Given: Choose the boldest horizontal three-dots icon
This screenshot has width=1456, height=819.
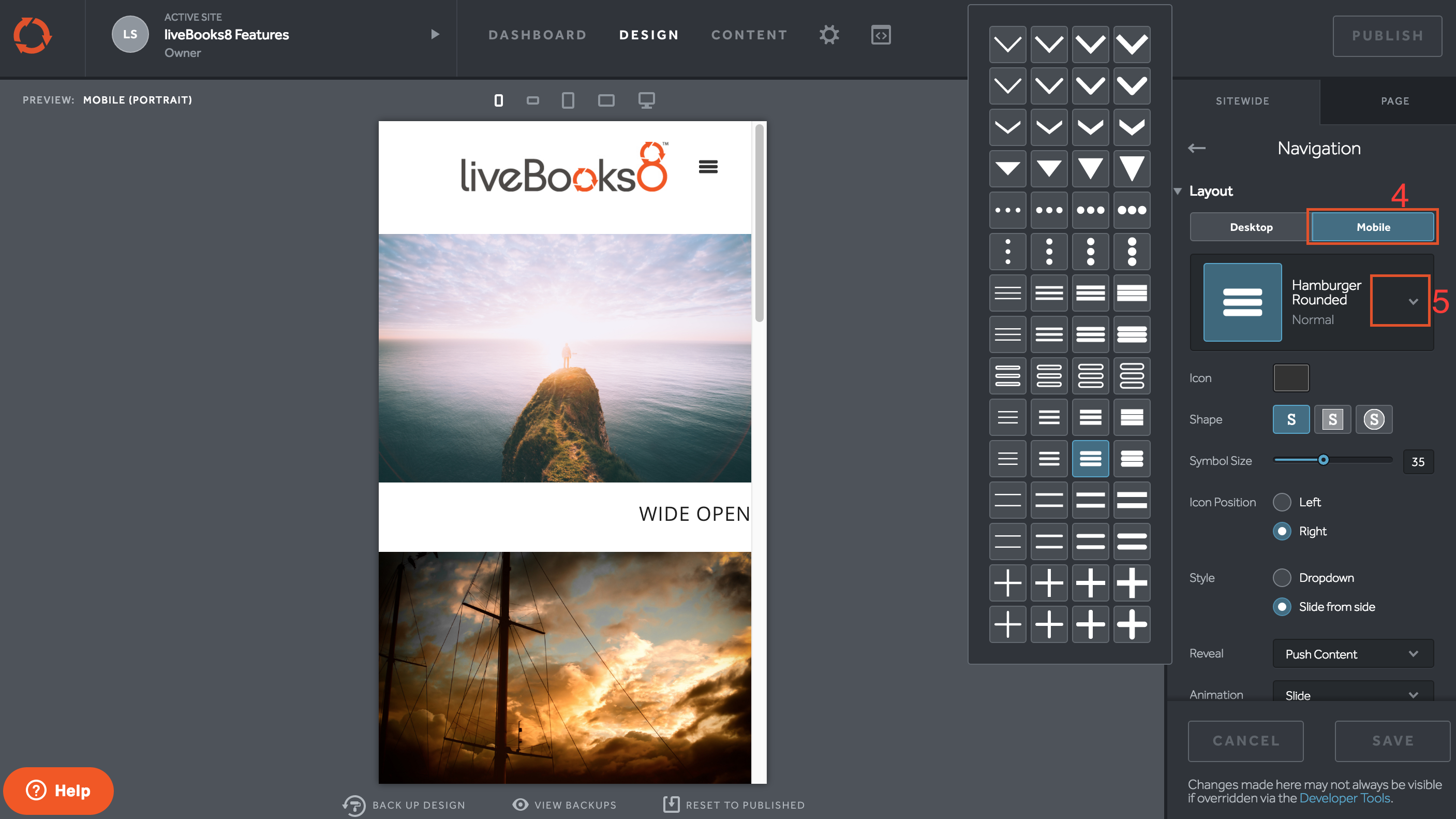Looking at the screenshot, I should [1132, 210].
